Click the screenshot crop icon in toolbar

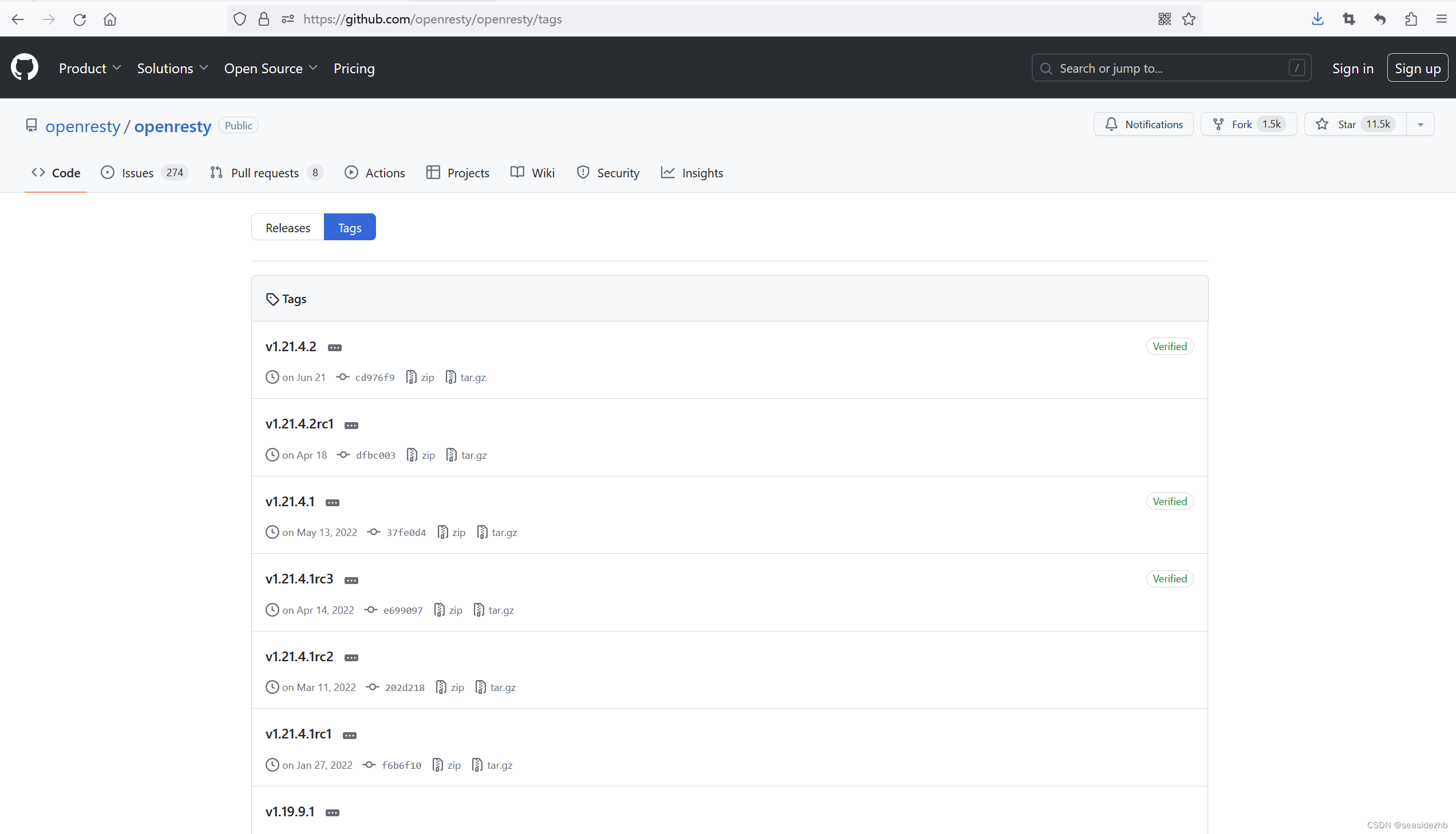pyautogui.click(x=1349, y=19)
